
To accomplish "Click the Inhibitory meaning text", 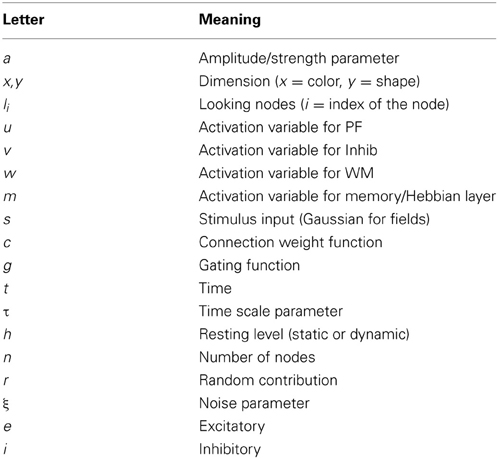I will pyautogui.click(x=230, y=449).
